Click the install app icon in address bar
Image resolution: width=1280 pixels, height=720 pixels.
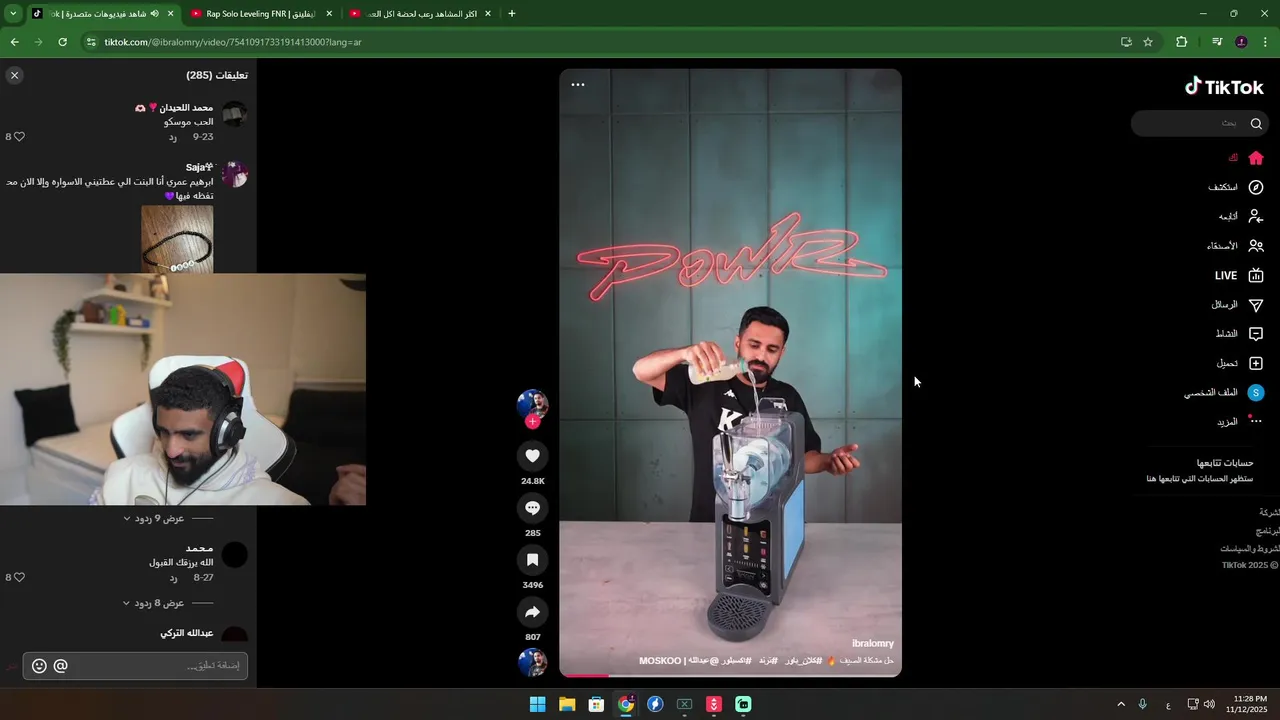[1126, 42]
